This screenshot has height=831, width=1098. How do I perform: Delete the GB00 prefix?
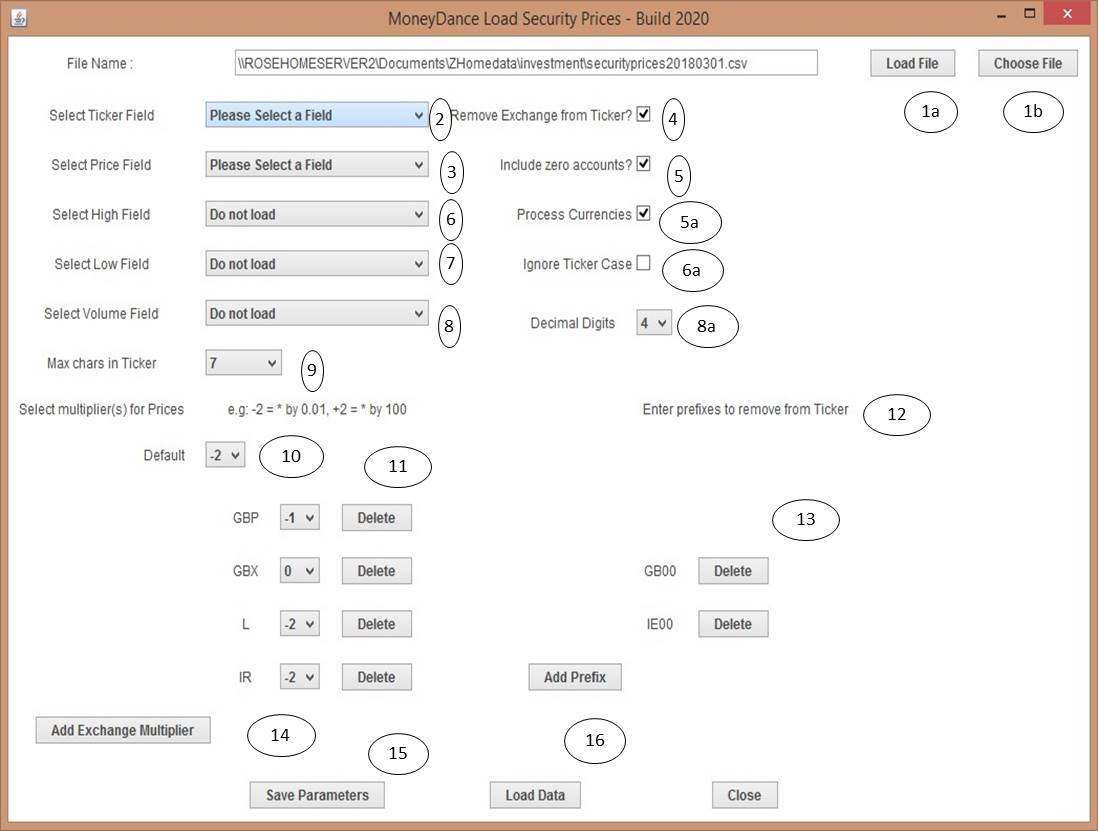tap(733, 571)
